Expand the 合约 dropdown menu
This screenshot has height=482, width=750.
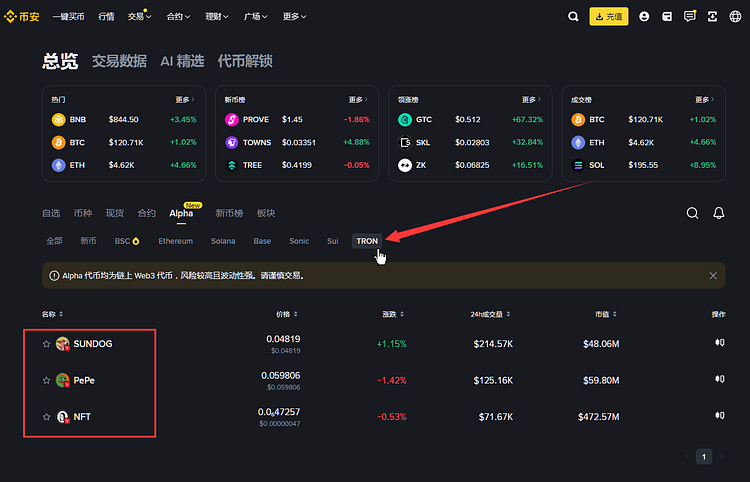(178, 17)
